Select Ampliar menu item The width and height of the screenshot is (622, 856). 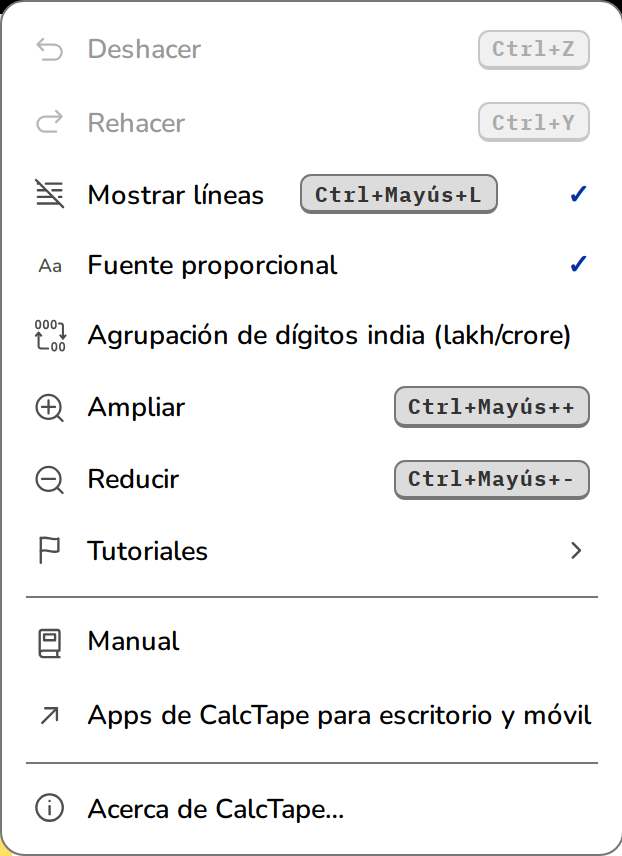311,407
